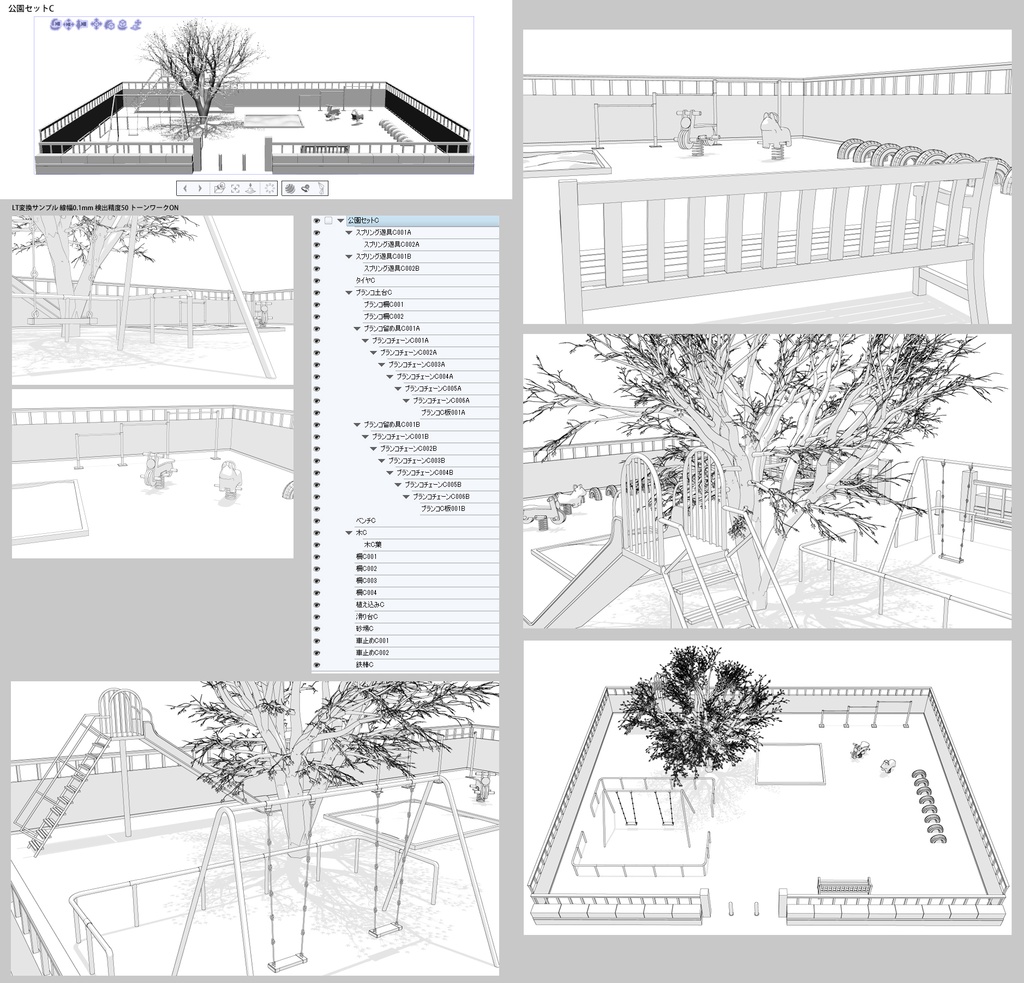
Task: Collapse the 公園セットC root tree node
Action: [340, 221]
